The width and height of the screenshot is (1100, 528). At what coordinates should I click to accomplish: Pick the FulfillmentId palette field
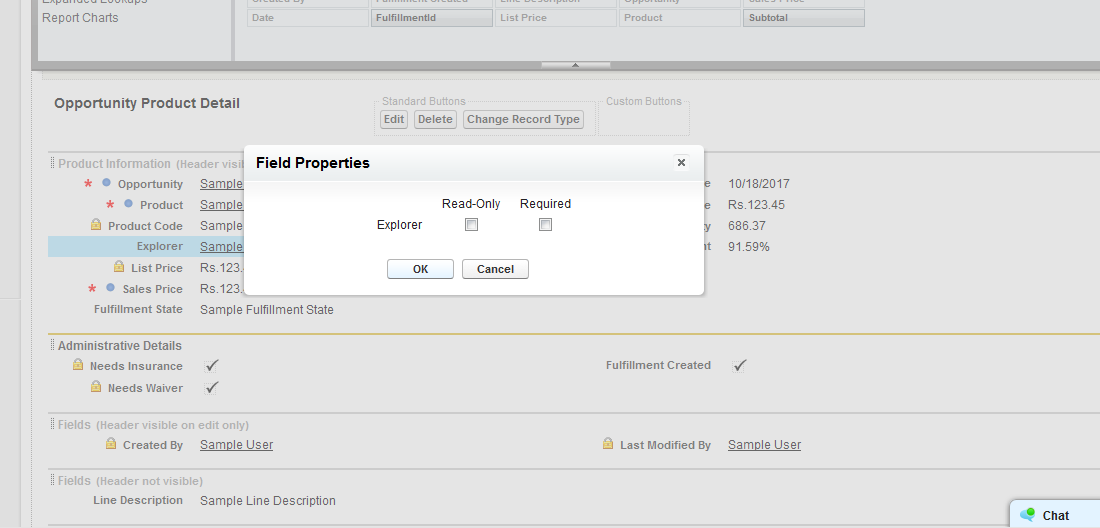(x=431, y=18)
